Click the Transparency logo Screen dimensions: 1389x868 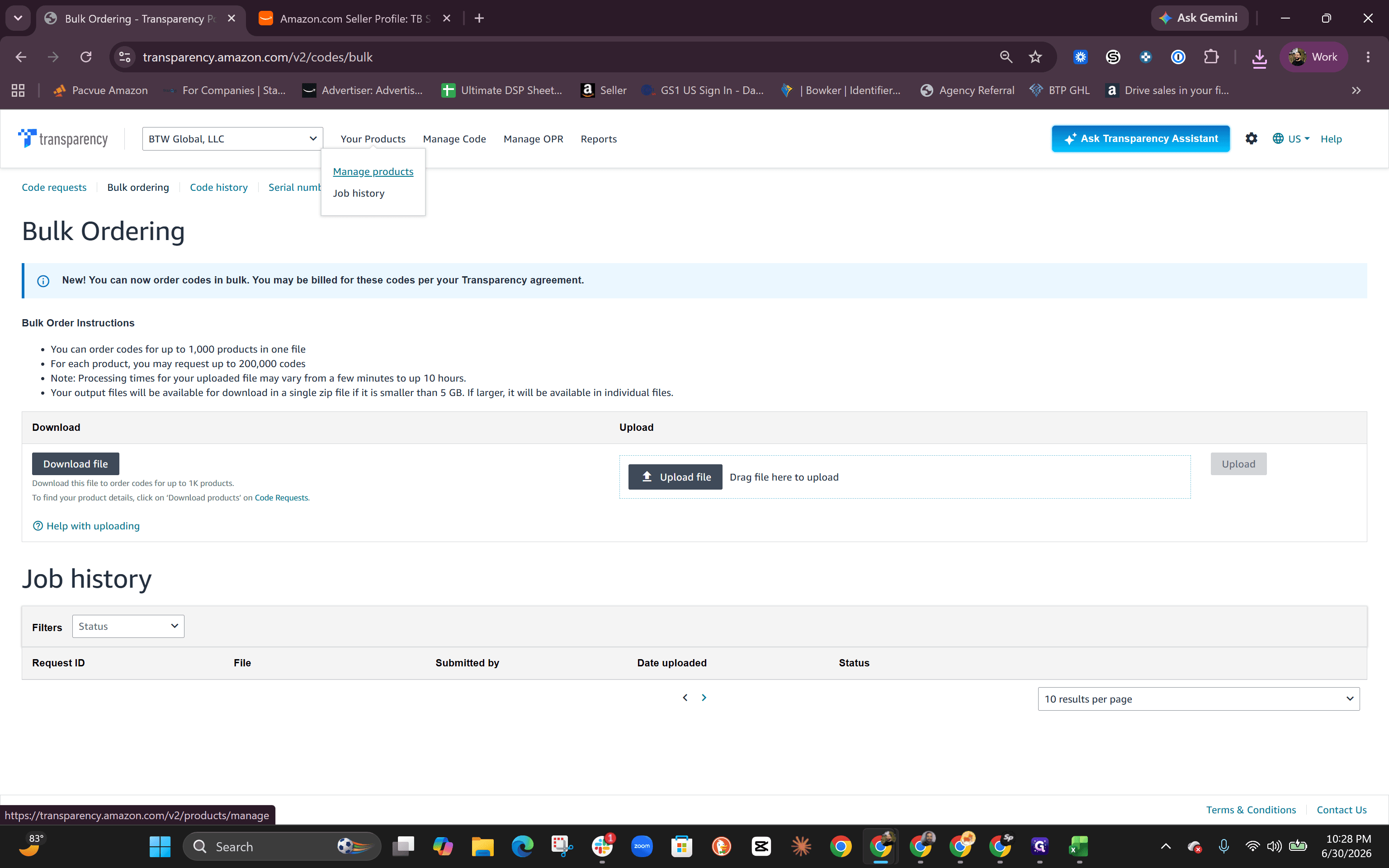tap(63, 138)
